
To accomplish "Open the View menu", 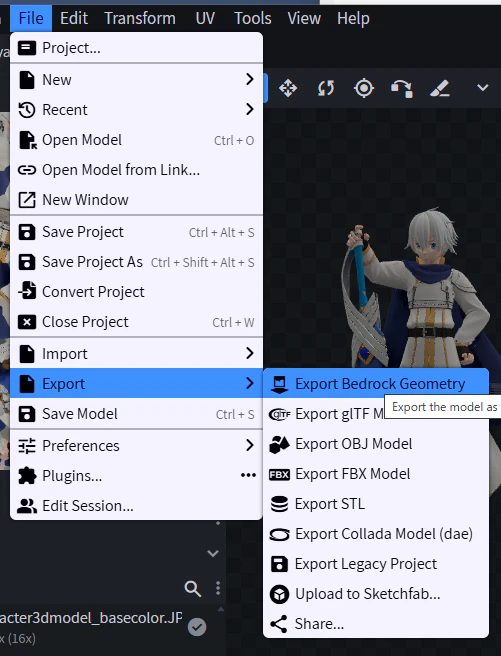I will 304,18.
